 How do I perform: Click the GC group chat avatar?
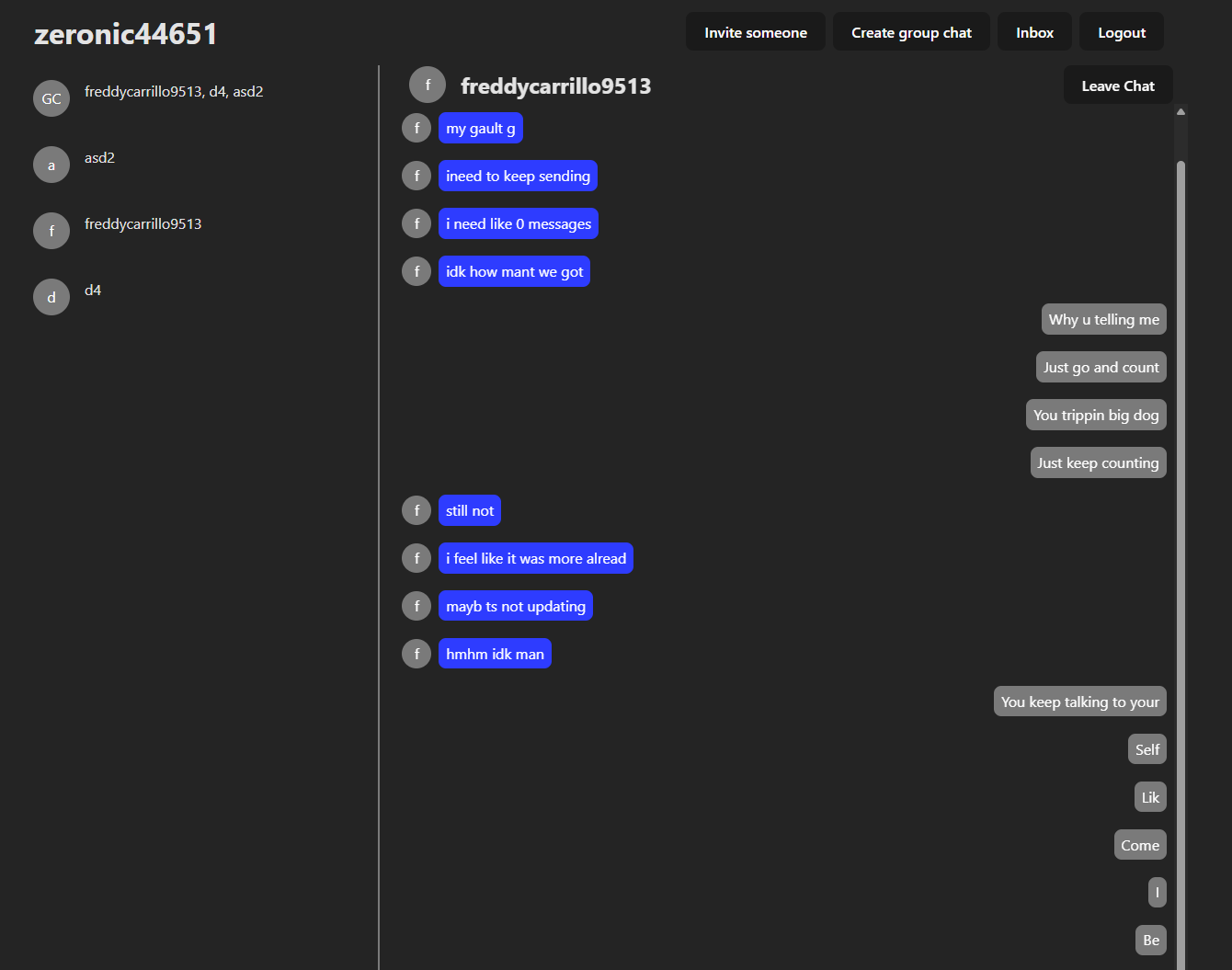point(51,98)
